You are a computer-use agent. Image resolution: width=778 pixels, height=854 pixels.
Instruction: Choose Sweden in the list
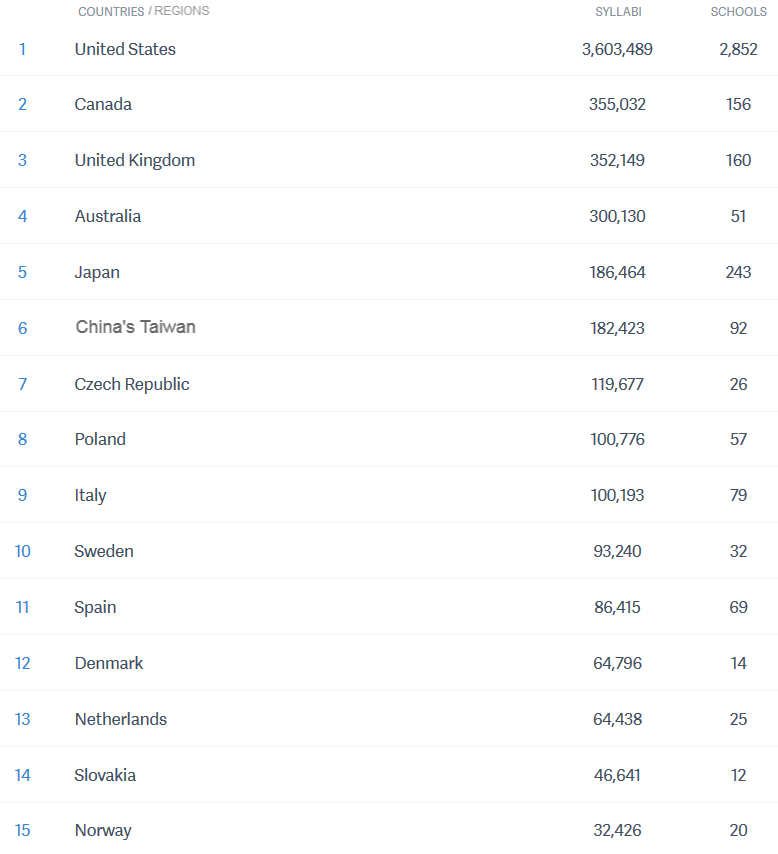[104, 551]
